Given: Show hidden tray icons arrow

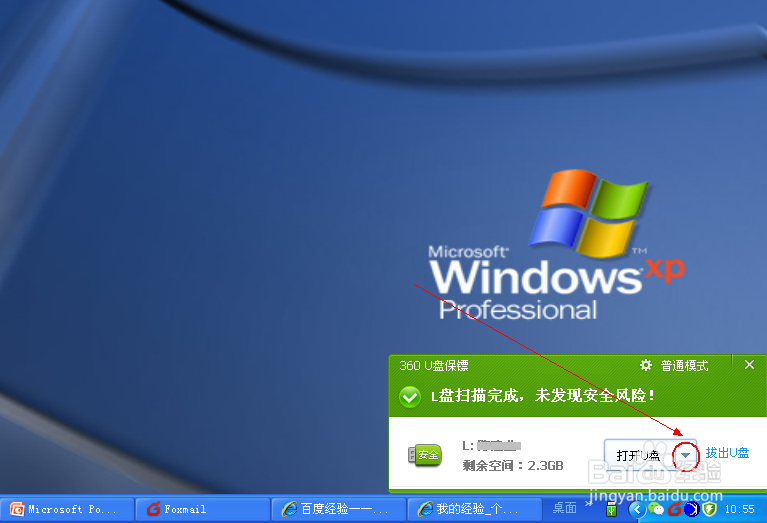Looking at the screenshot, I should 637,510.
